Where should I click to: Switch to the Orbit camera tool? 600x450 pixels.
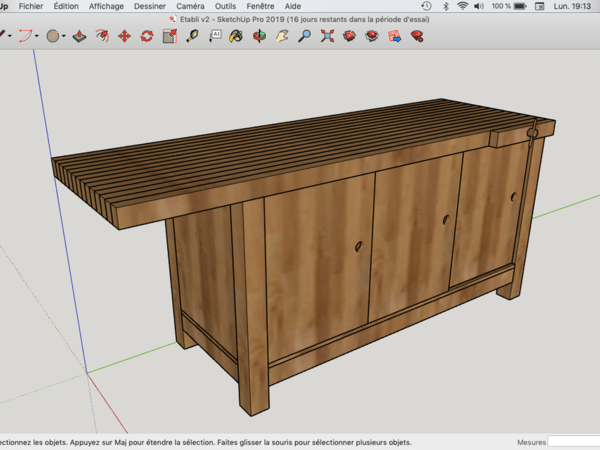(259, 36)
